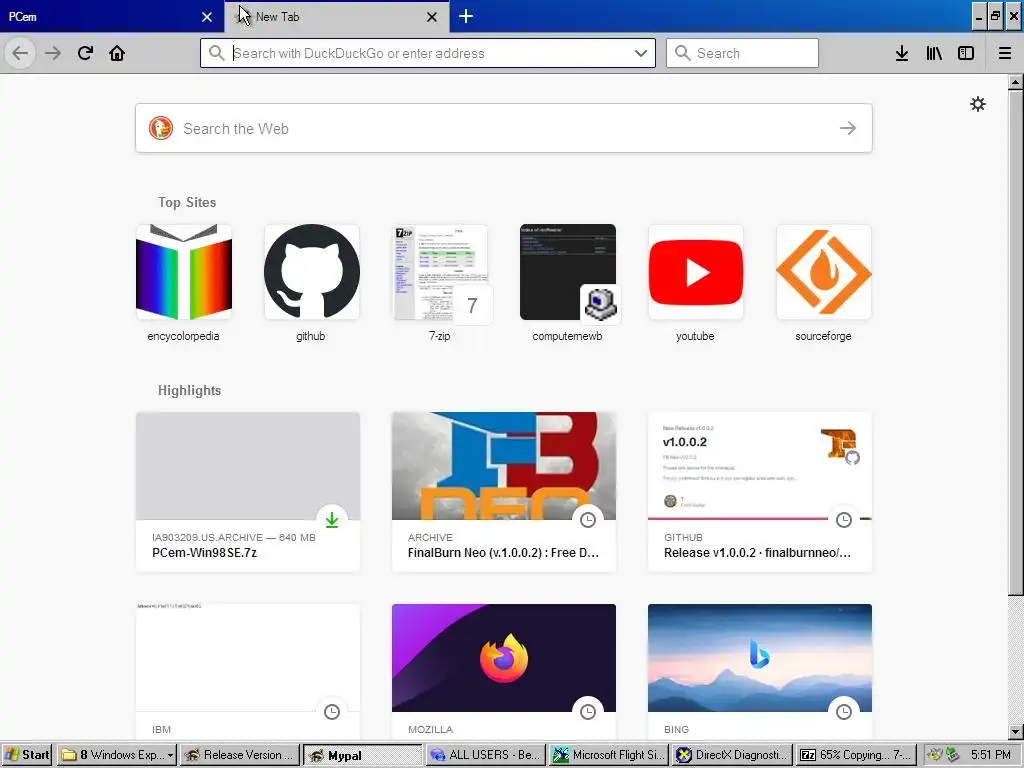The width and height of the screenshot is (1024, 768).
Task: Reload the current page
Action: [85, 53]
